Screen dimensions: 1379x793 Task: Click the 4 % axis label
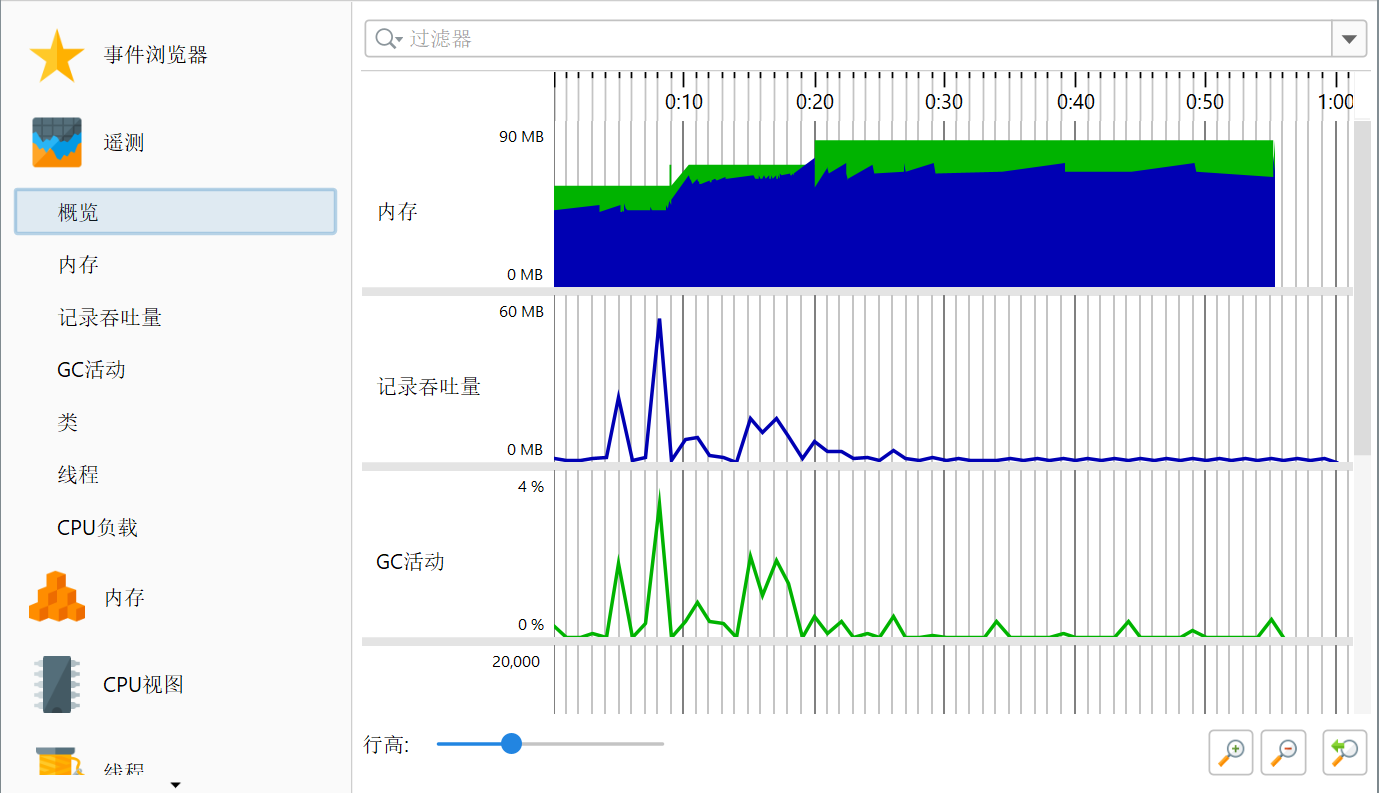coord(530,487)
